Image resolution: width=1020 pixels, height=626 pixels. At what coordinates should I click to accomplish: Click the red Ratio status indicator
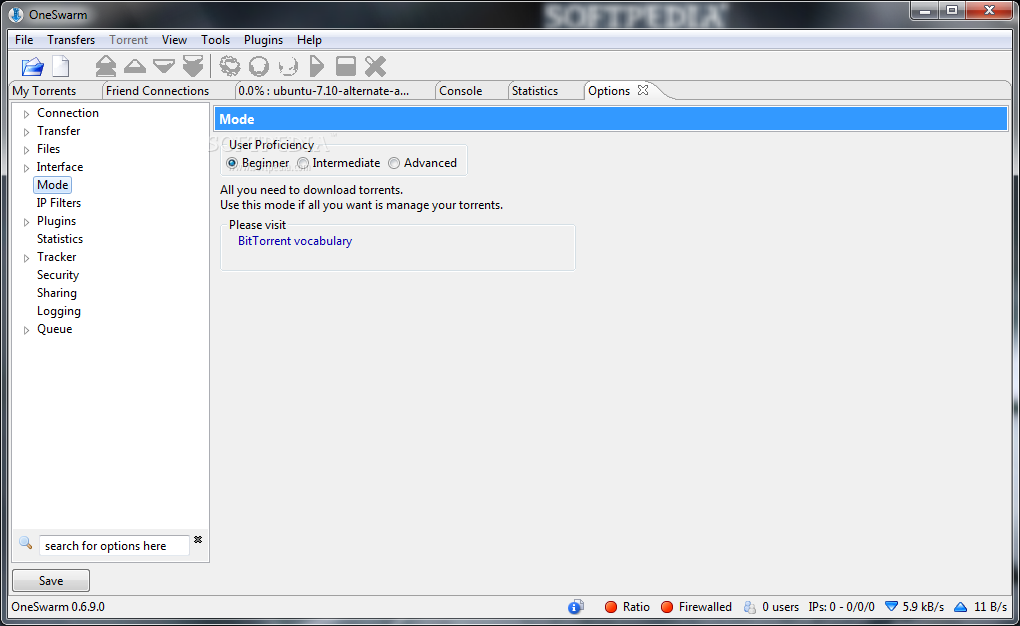tap(611, 607)
